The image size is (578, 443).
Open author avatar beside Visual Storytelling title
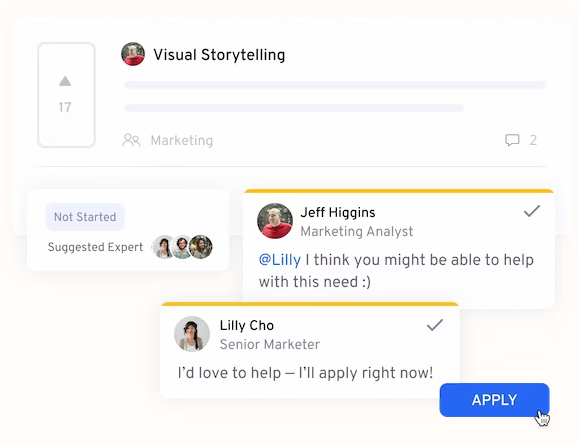133,54
